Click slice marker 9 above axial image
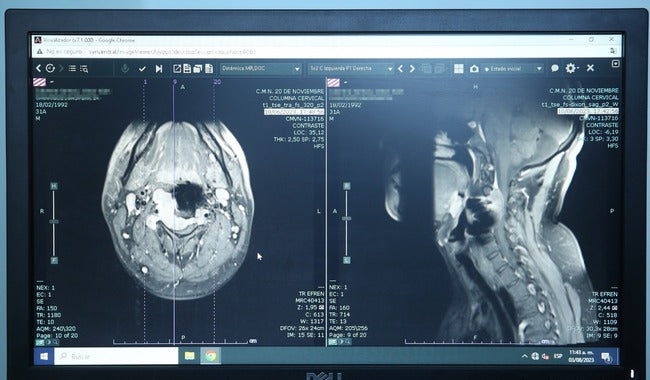 click(175, 82)
